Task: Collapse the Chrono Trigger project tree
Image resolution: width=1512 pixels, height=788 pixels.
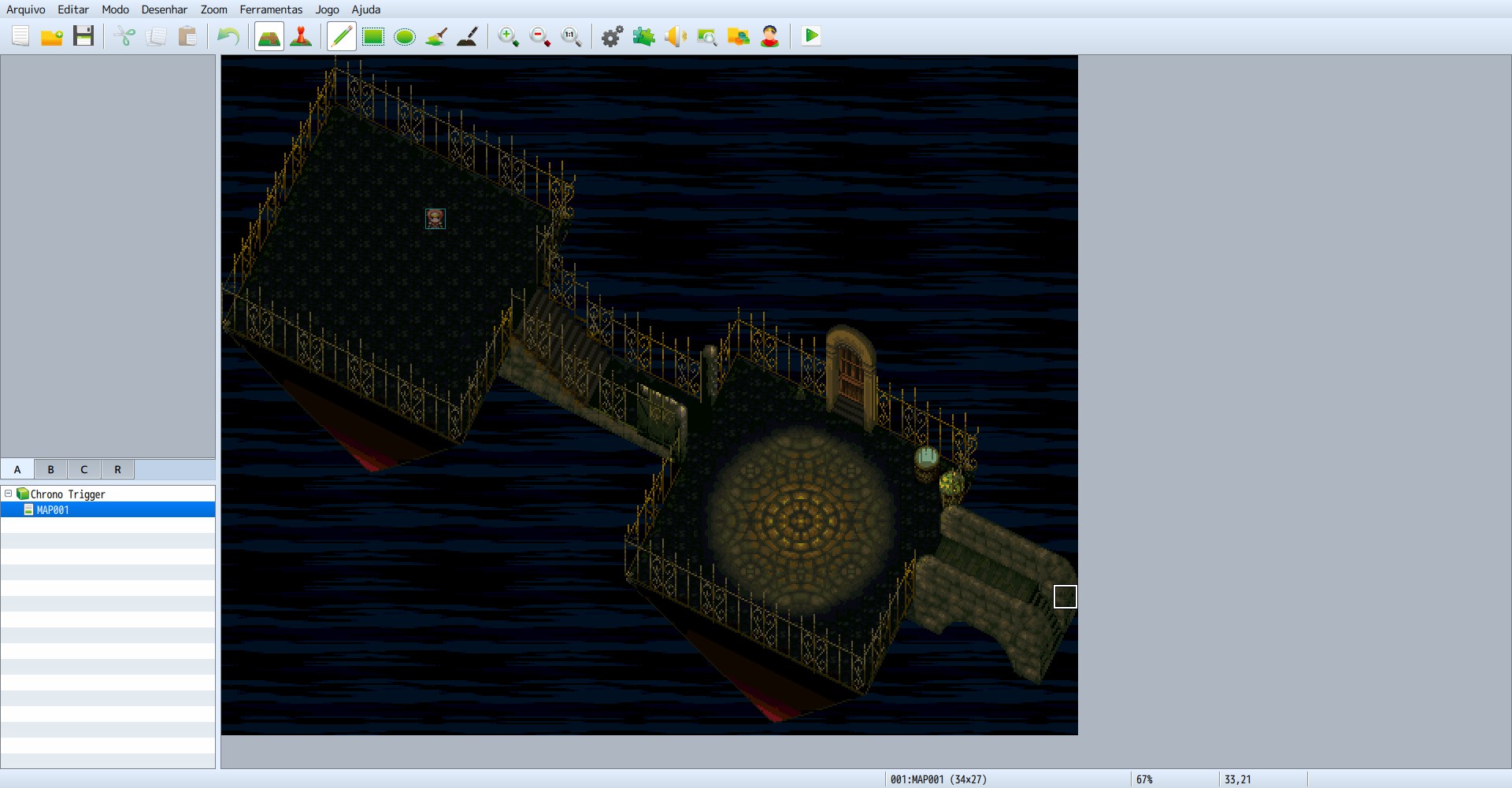Action: 9,494
